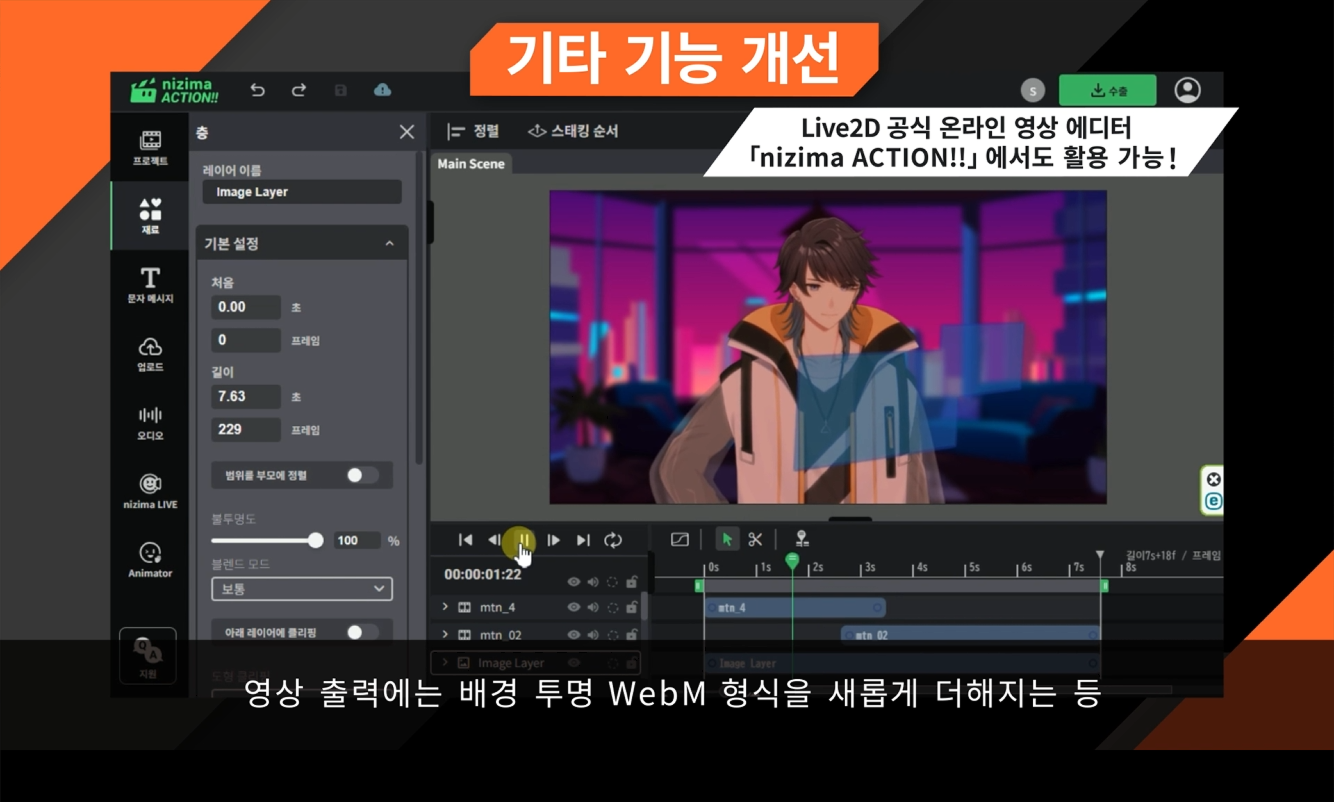
Task: Click the redo arrow icon
Action: click(x=298, y=90)
